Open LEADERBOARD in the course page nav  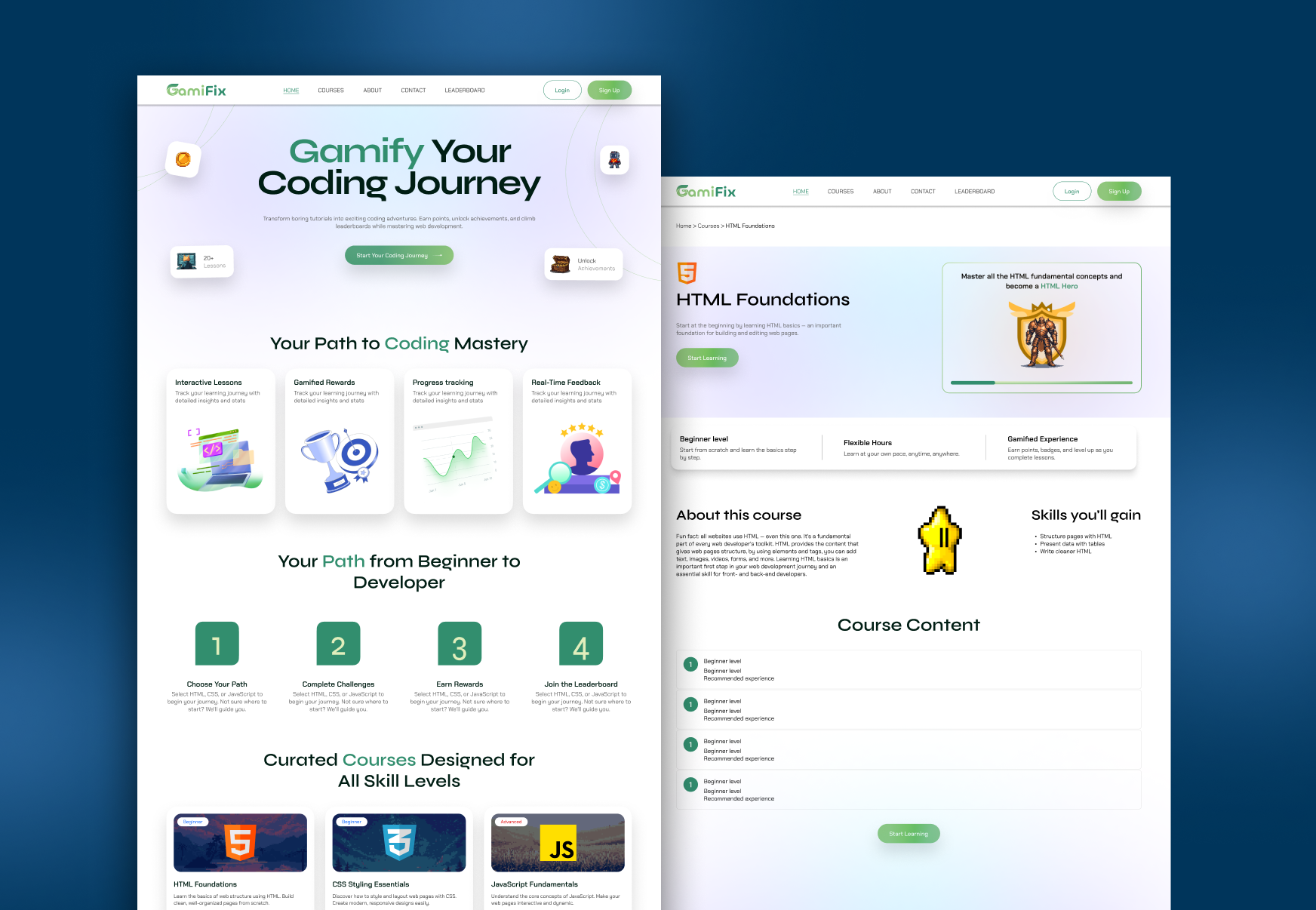click(x=974, y=192)
